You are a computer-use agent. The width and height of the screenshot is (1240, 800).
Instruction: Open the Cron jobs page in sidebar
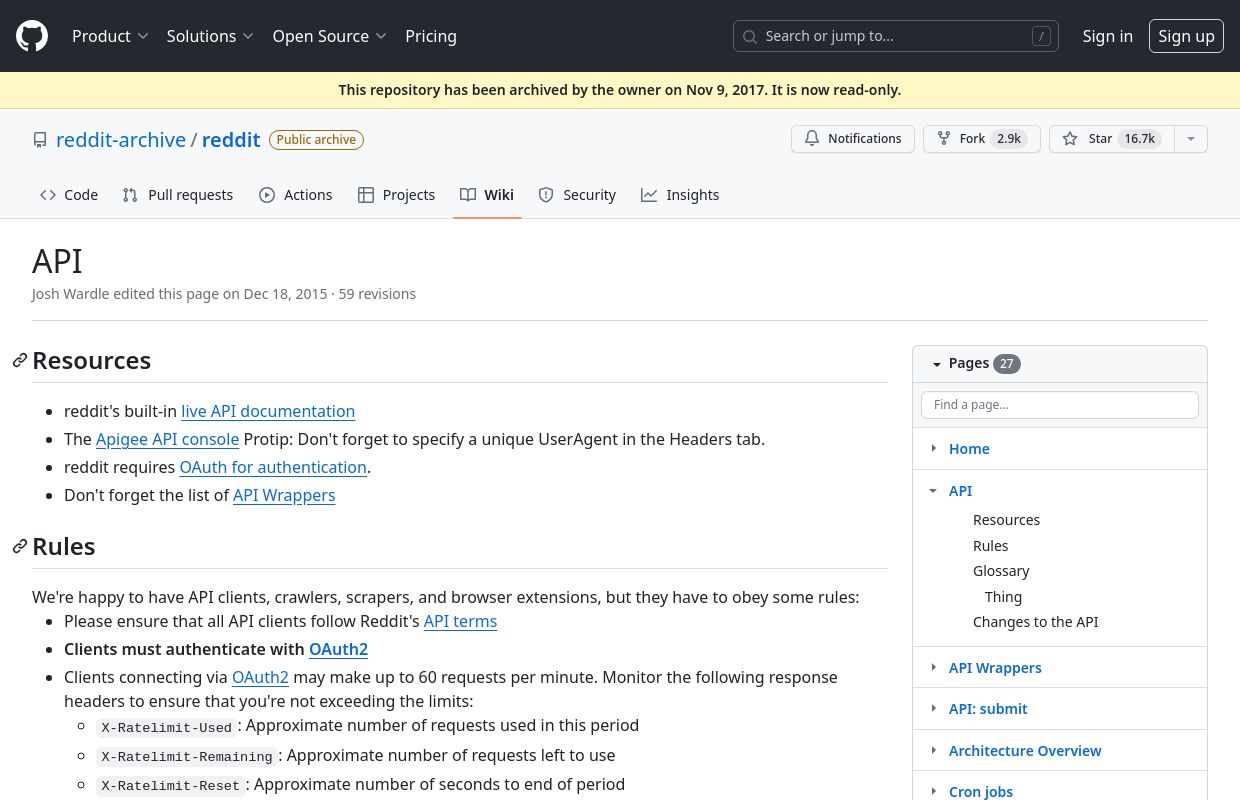point(981,792)
